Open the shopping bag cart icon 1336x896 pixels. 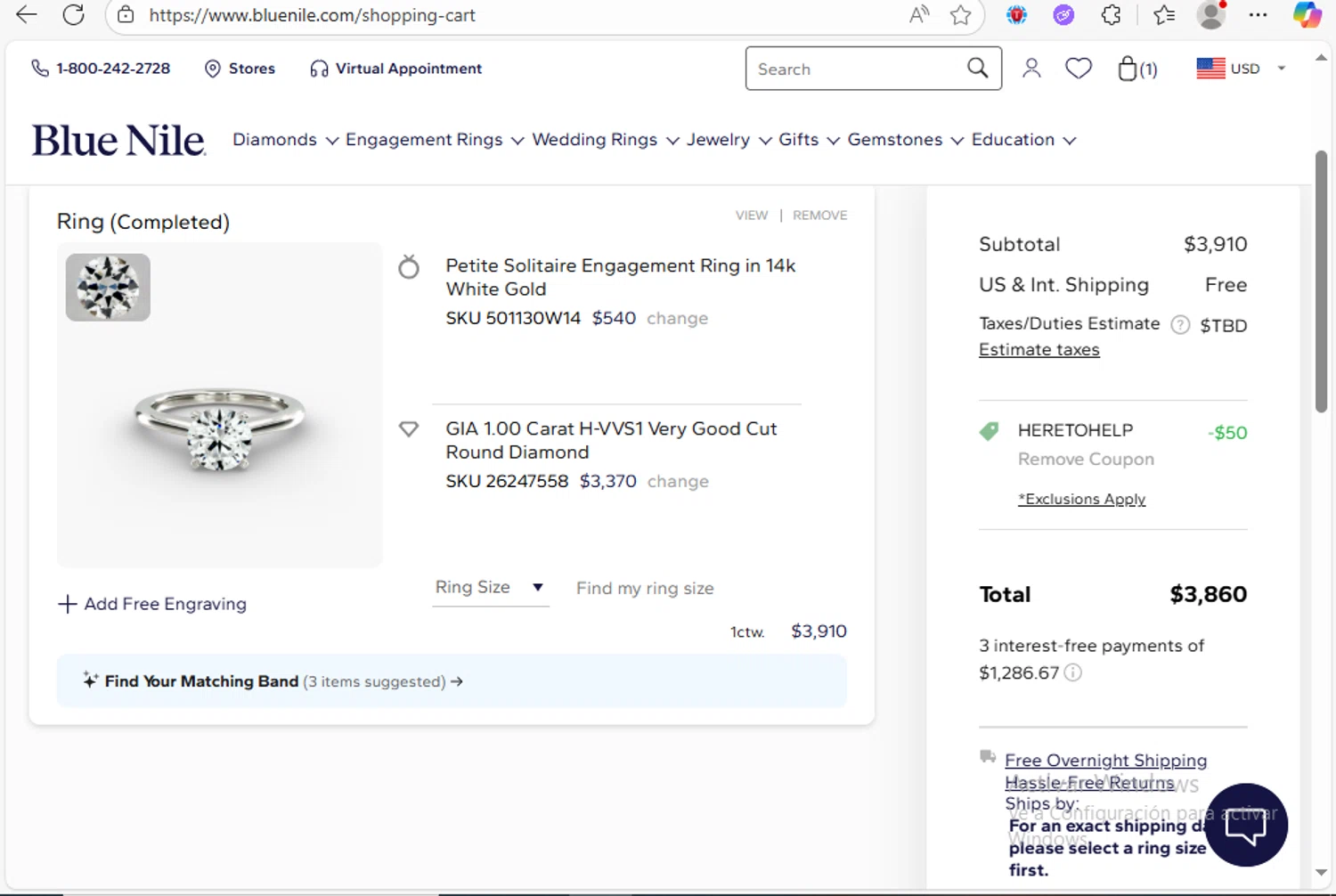[x=1137, y=69]
